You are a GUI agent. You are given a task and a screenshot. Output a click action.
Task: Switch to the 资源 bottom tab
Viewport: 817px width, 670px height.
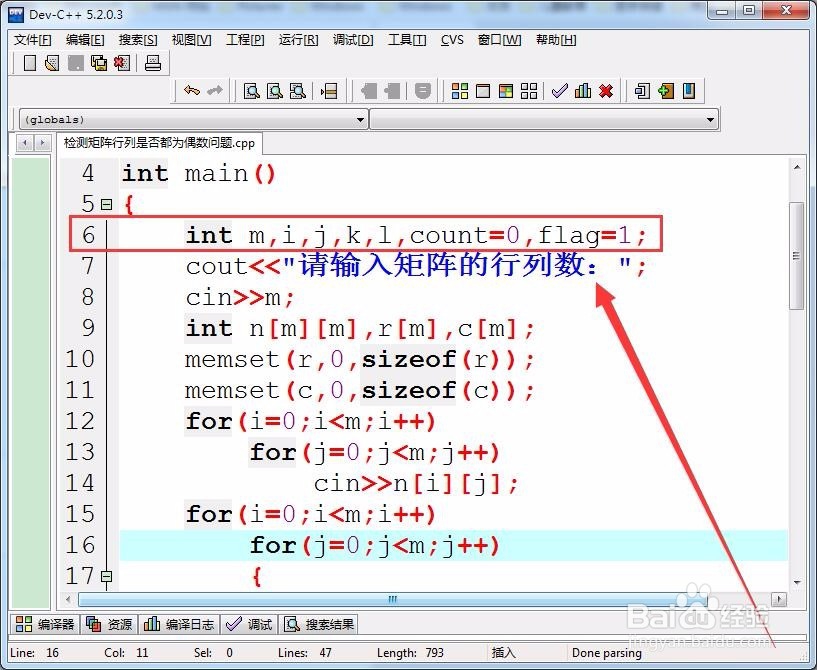coord(109,624)
